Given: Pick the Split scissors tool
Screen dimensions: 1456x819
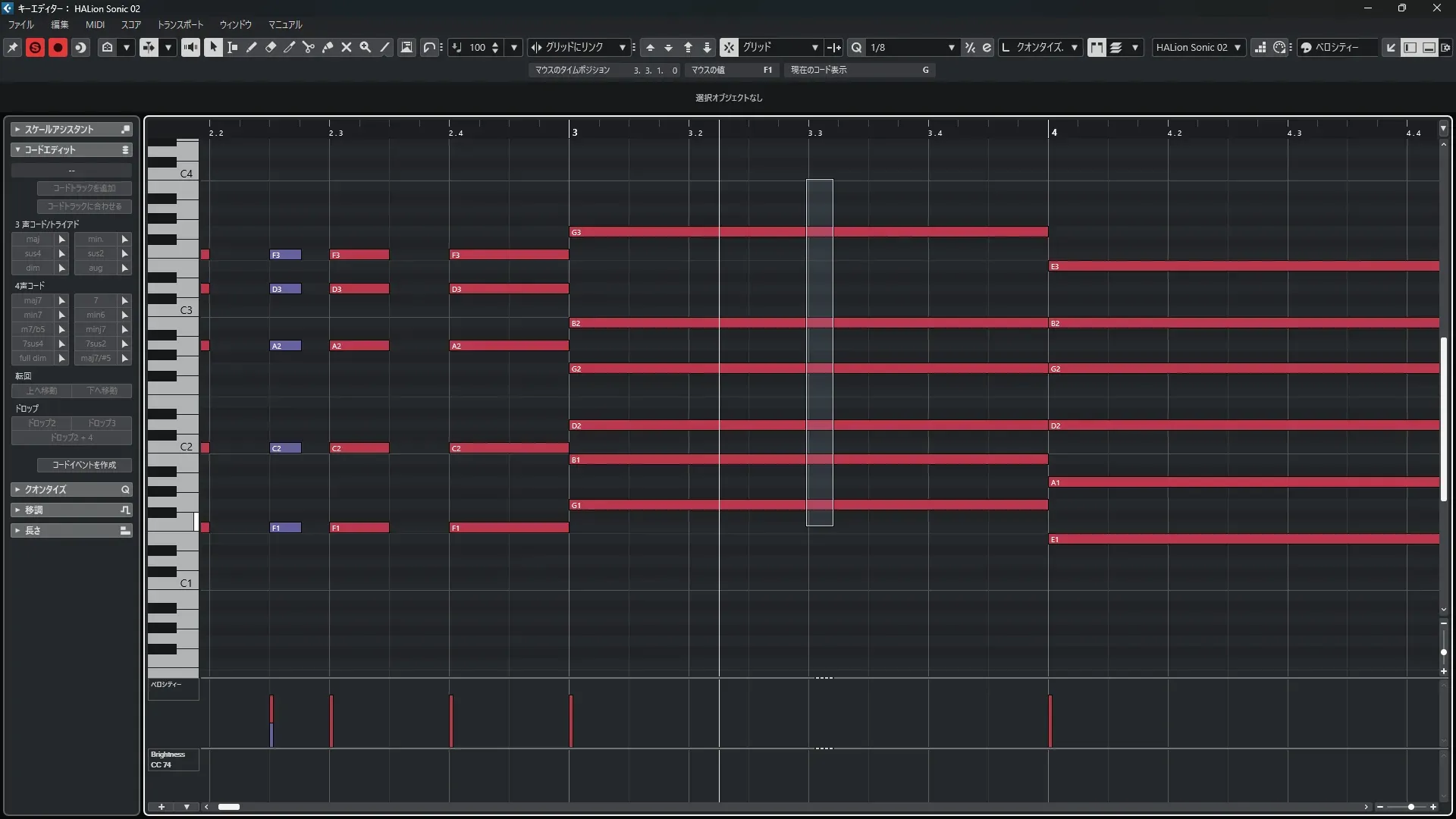Looking at the screenshot, I should (308, 47).
